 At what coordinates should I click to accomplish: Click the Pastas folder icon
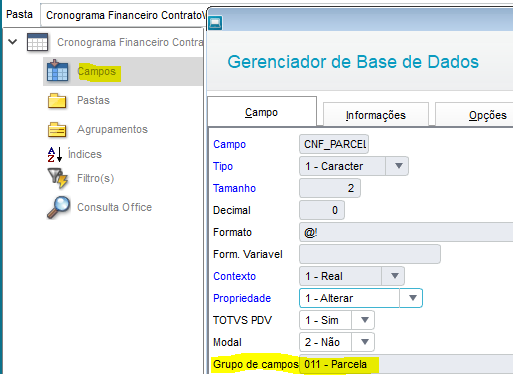[x=57, y=100]
